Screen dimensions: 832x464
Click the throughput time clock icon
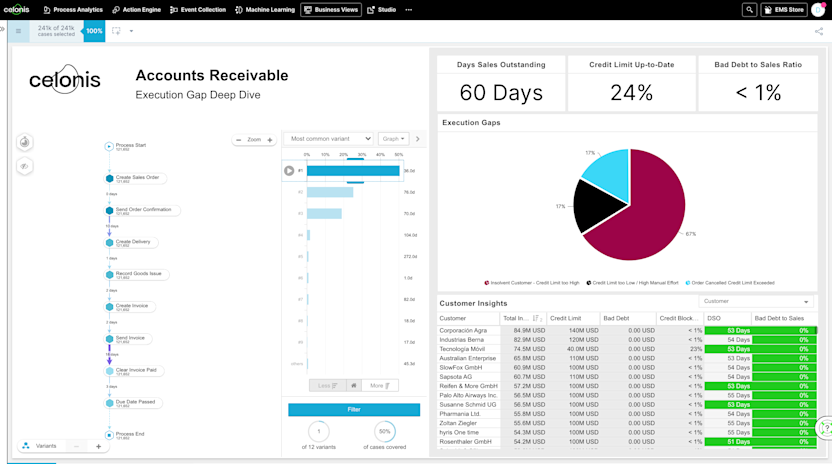[24, 142]
